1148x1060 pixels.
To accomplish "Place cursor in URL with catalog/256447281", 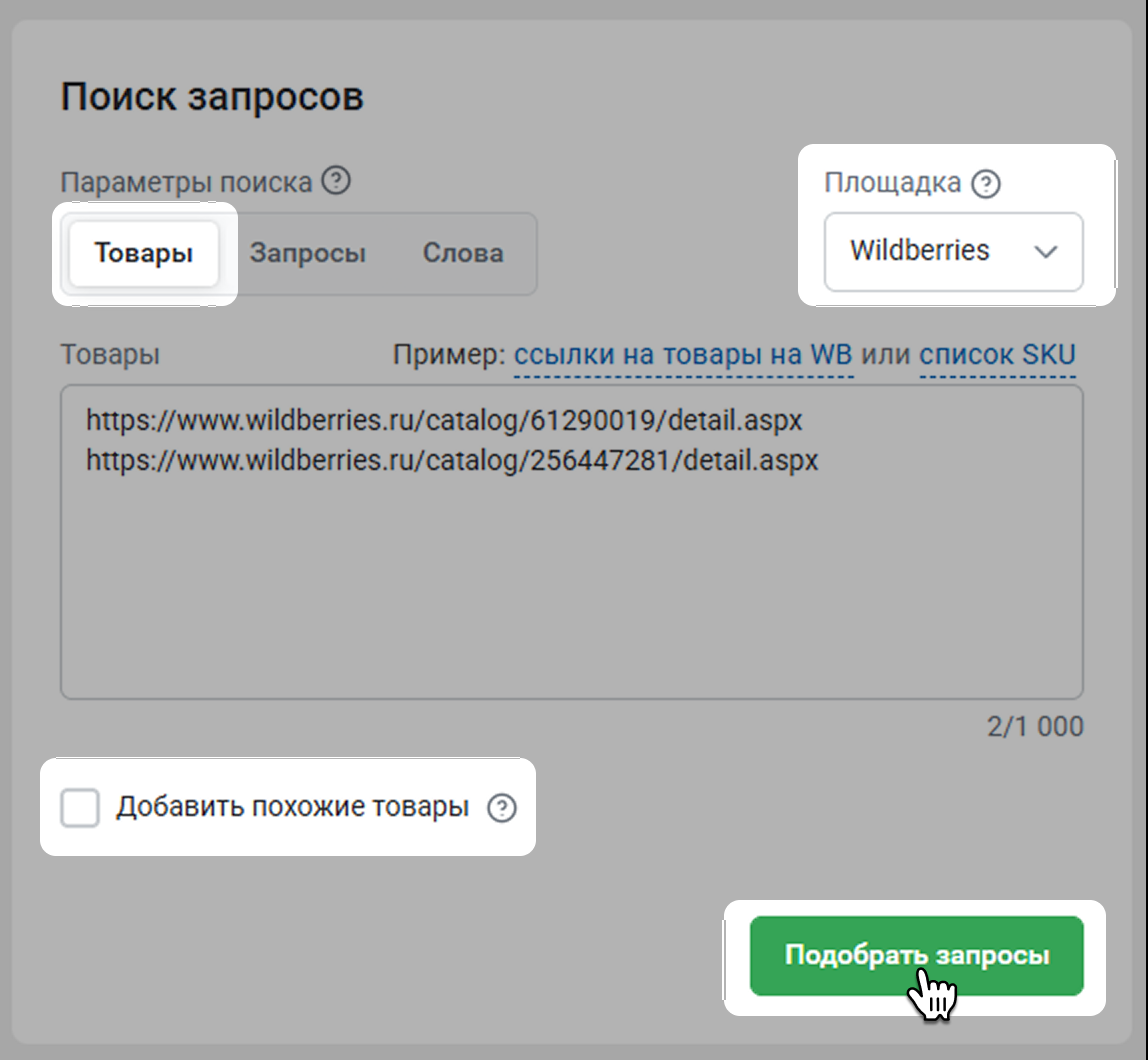I will coord(452,461).
